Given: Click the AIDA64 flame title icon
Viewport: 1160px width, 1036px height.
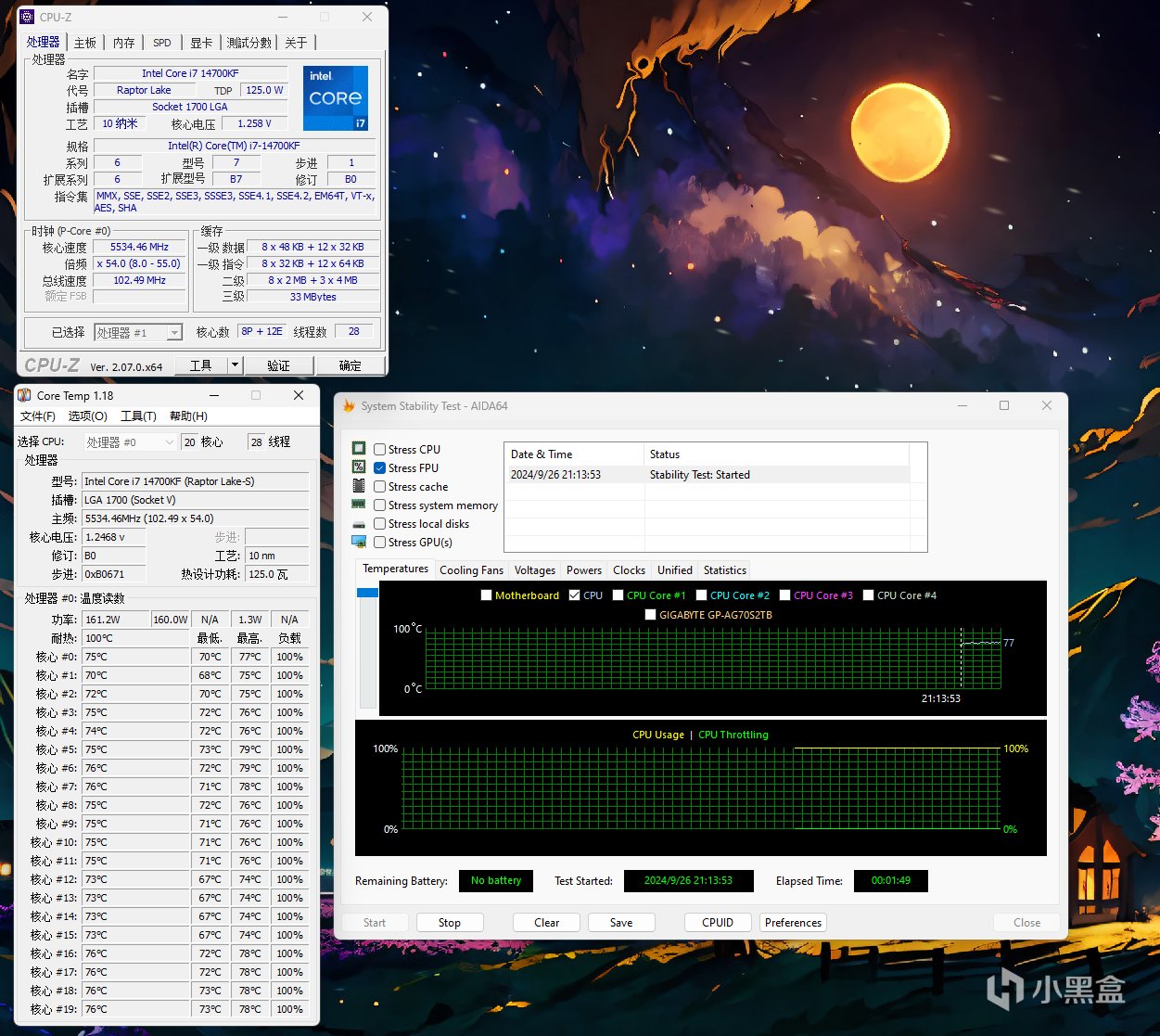Looking at the screenshot, I should (x=350, y=406).
